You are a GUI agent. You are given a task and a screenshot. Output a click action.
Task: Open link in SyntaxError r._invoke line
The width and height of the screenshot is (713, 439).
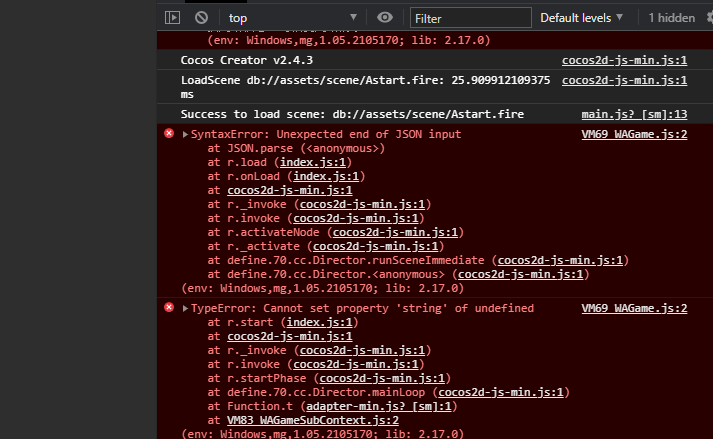(x=362, y=204)
